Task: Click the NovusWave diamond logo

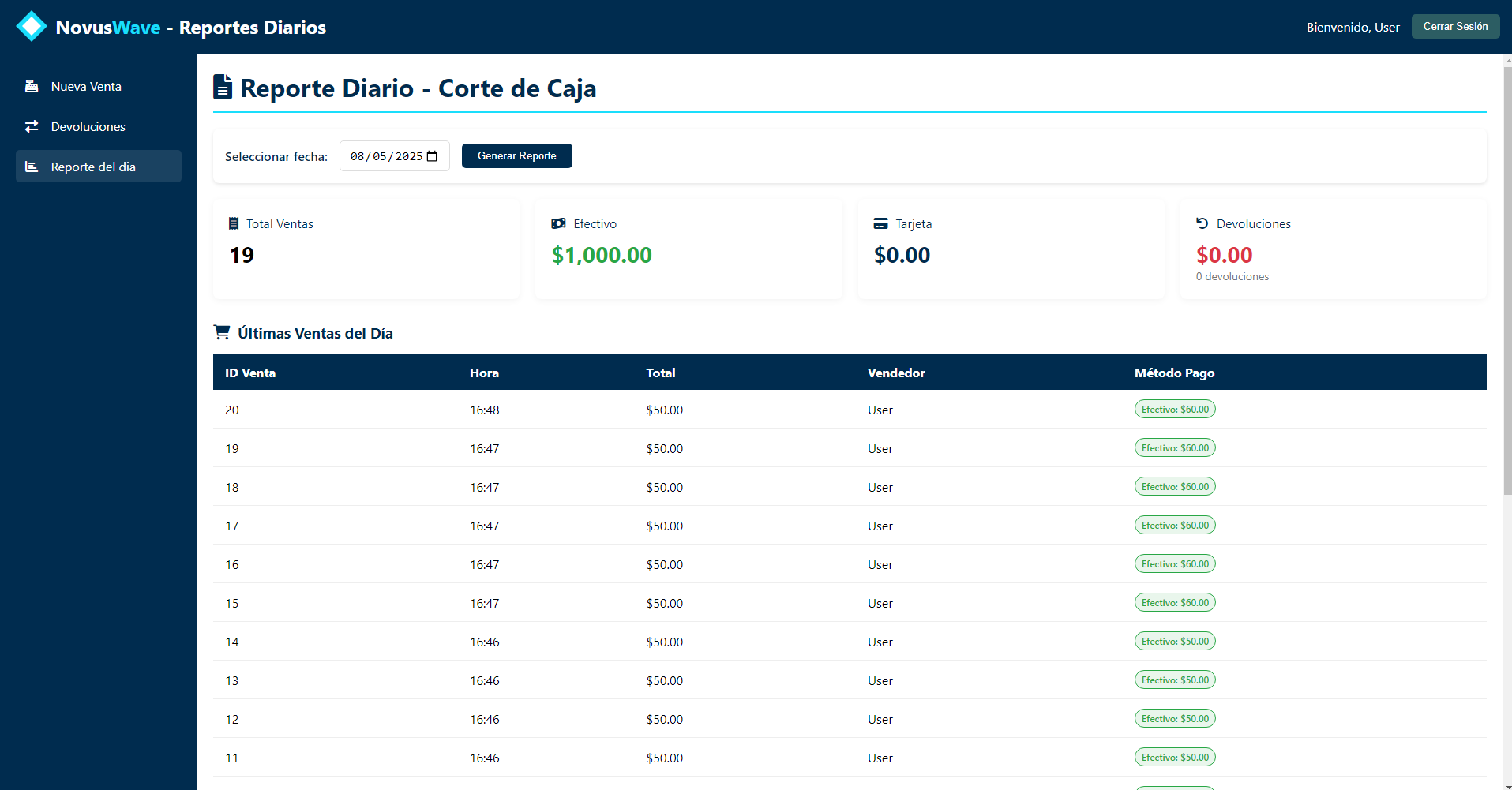Action: click(32, 24)
